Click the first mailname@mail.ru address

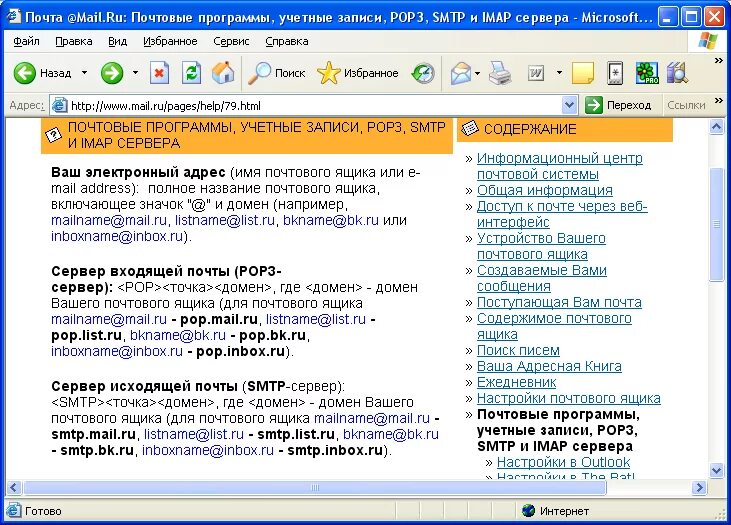tap(109, 220)
